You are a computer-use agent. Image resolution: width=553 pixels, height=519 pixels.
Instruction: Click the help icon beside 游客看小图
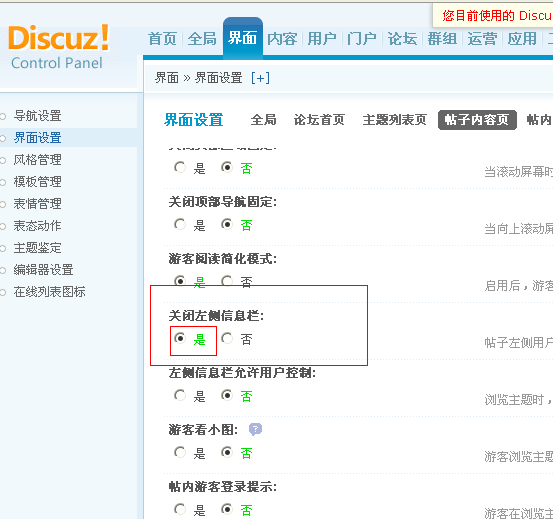(255, 429)
